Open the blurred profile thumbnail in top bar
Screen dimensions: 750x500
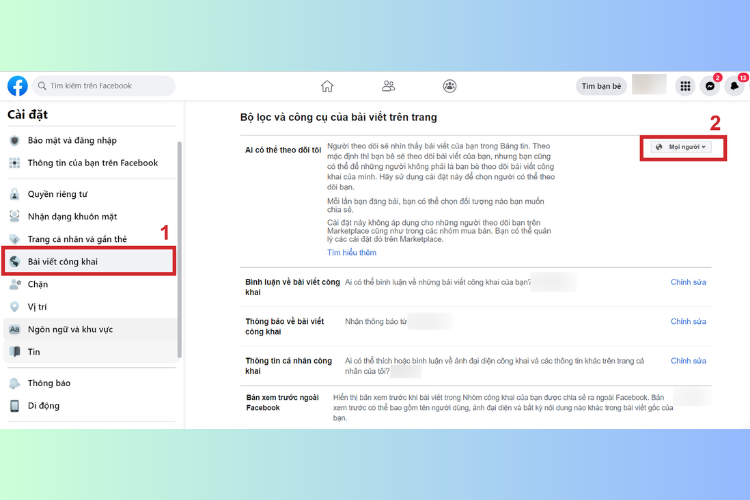649,85
